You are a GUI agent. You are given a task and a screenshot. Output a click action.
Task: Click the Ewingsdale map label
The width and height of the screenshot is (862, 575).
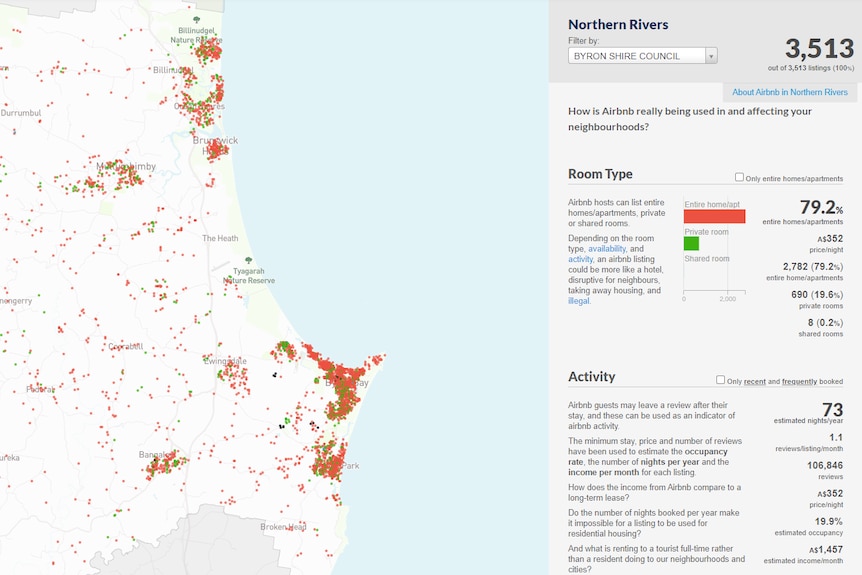(225, 361)
